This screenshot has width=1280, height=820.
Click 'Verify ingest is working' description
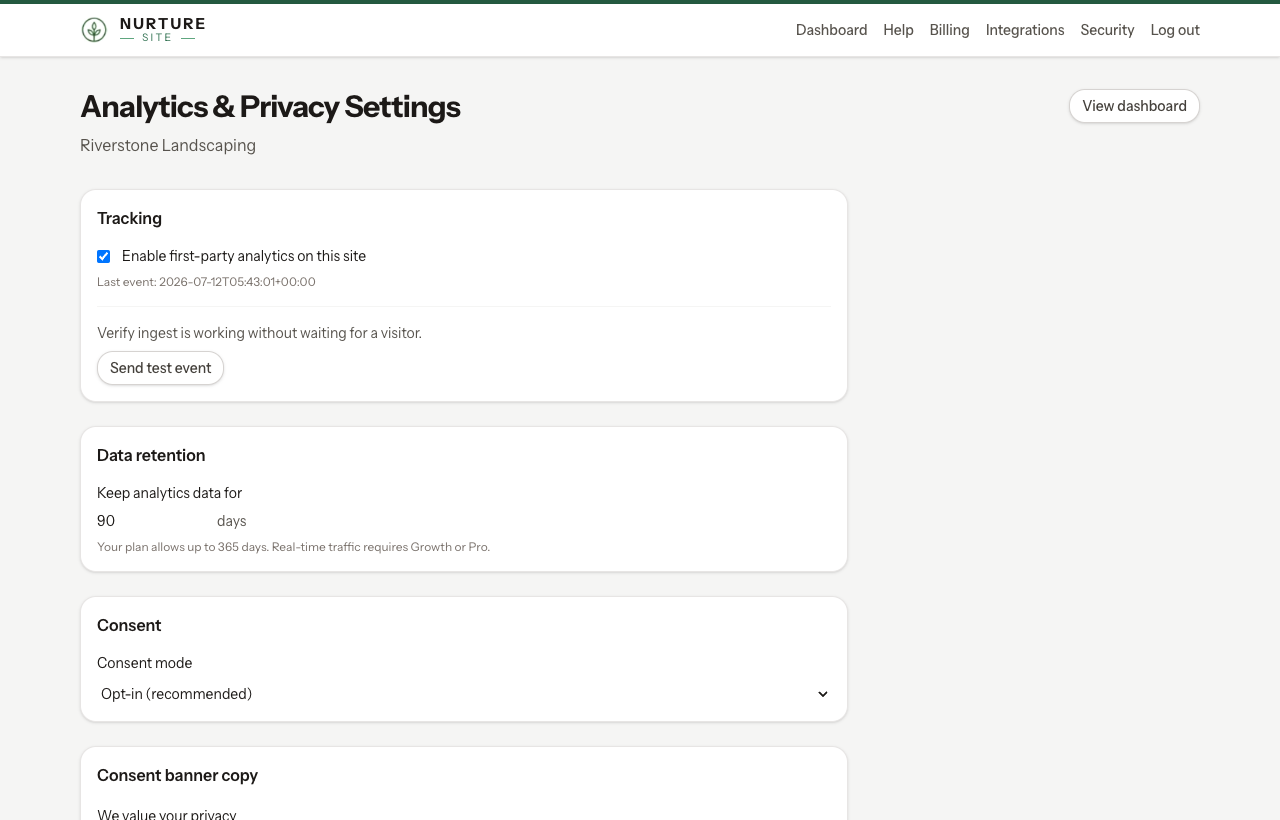click(x=259, y=333)
